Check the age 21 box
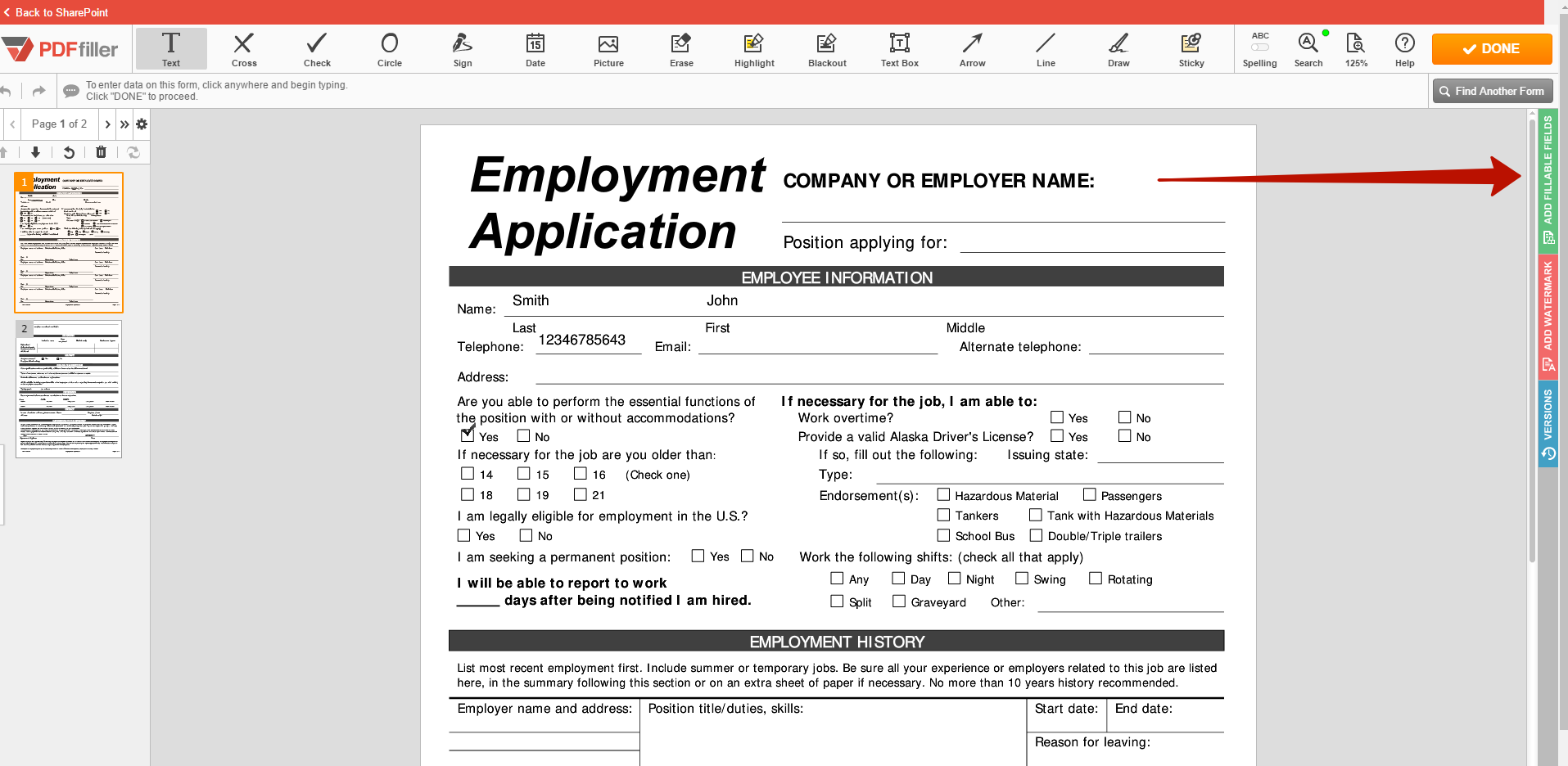 581,494
